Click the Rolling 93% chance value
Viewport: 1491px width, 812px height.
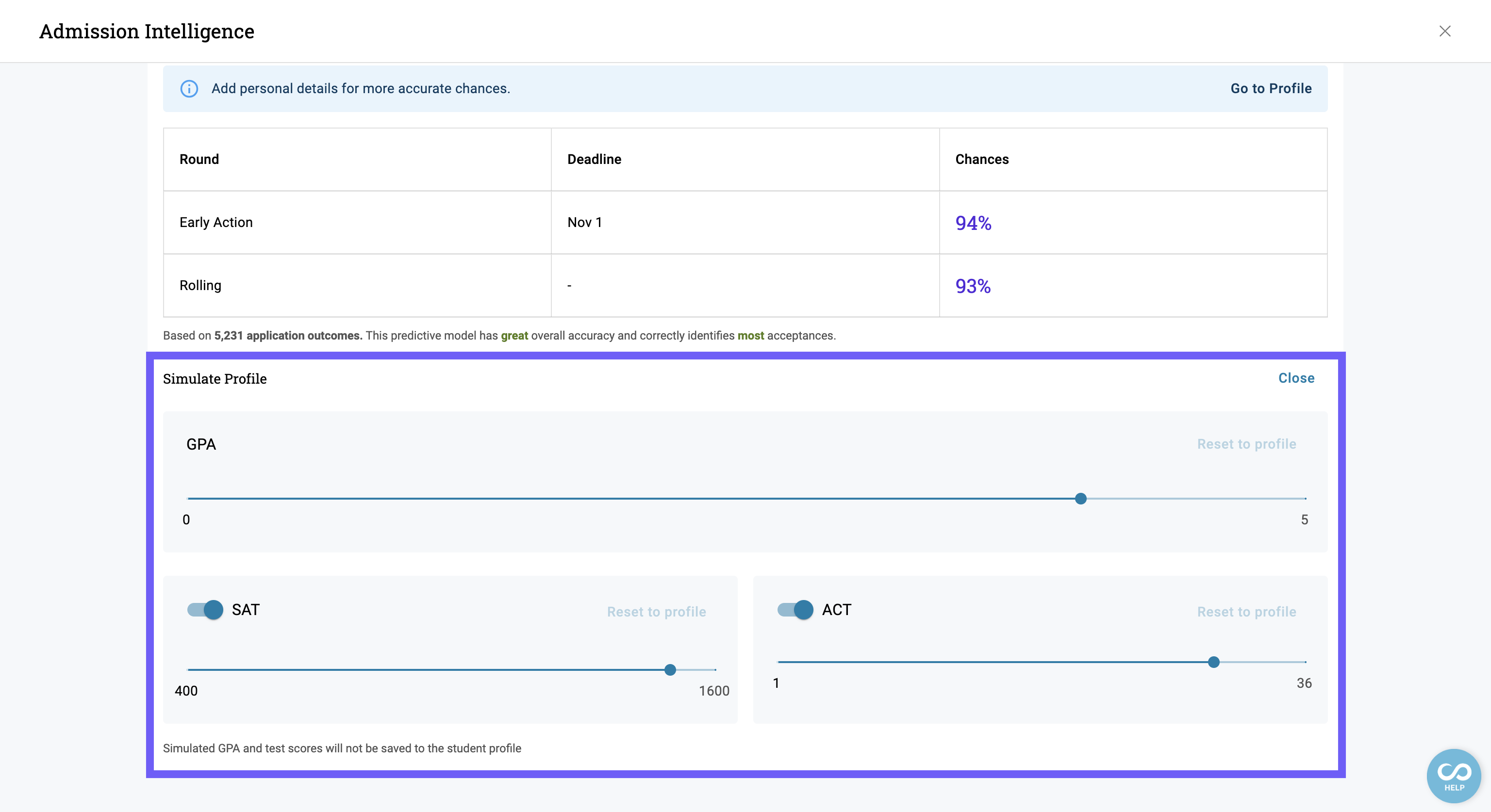point(972,286)
